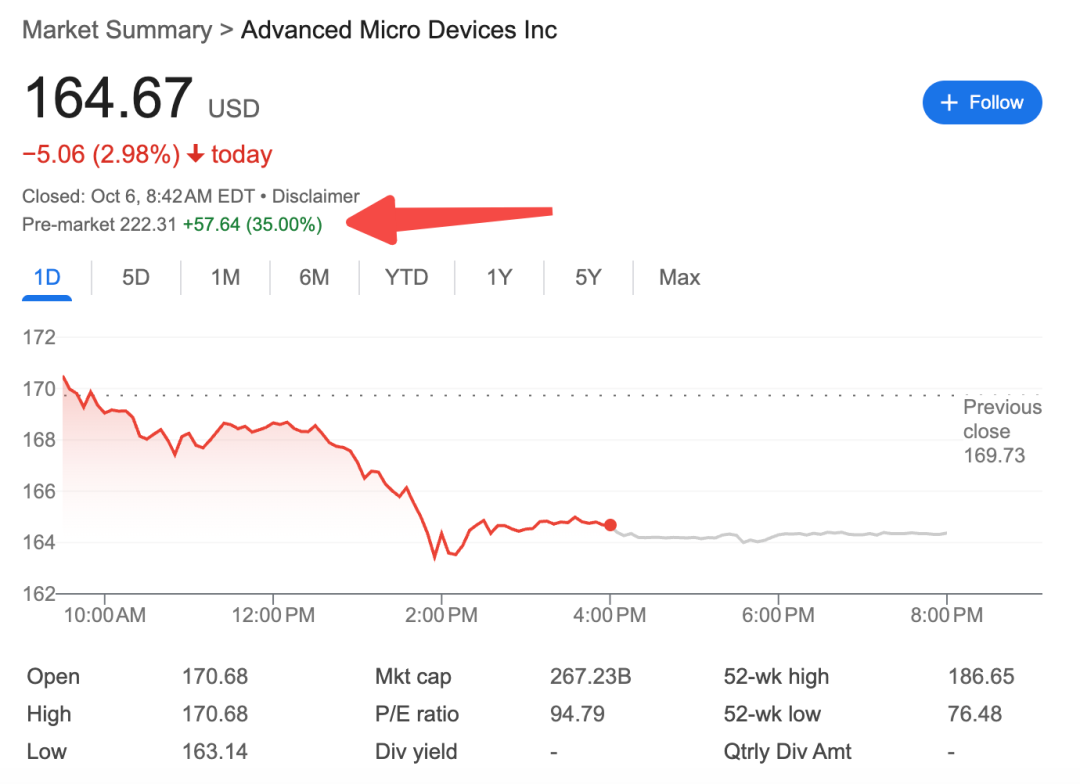Show the Max chart range

tap(679, 277)
